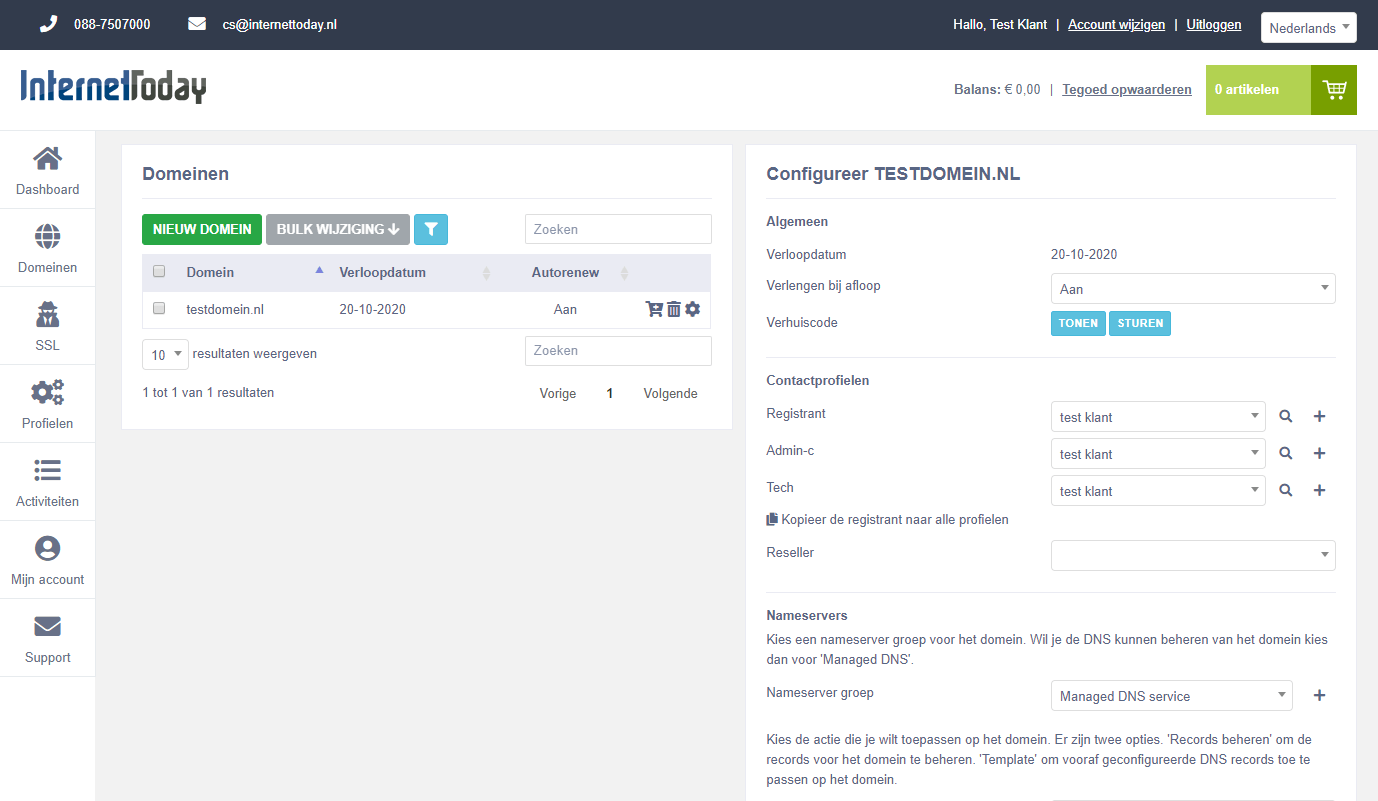Open the Activiteiten list icon
This screenshot has height=801, width=1378.
pos(47,470)
